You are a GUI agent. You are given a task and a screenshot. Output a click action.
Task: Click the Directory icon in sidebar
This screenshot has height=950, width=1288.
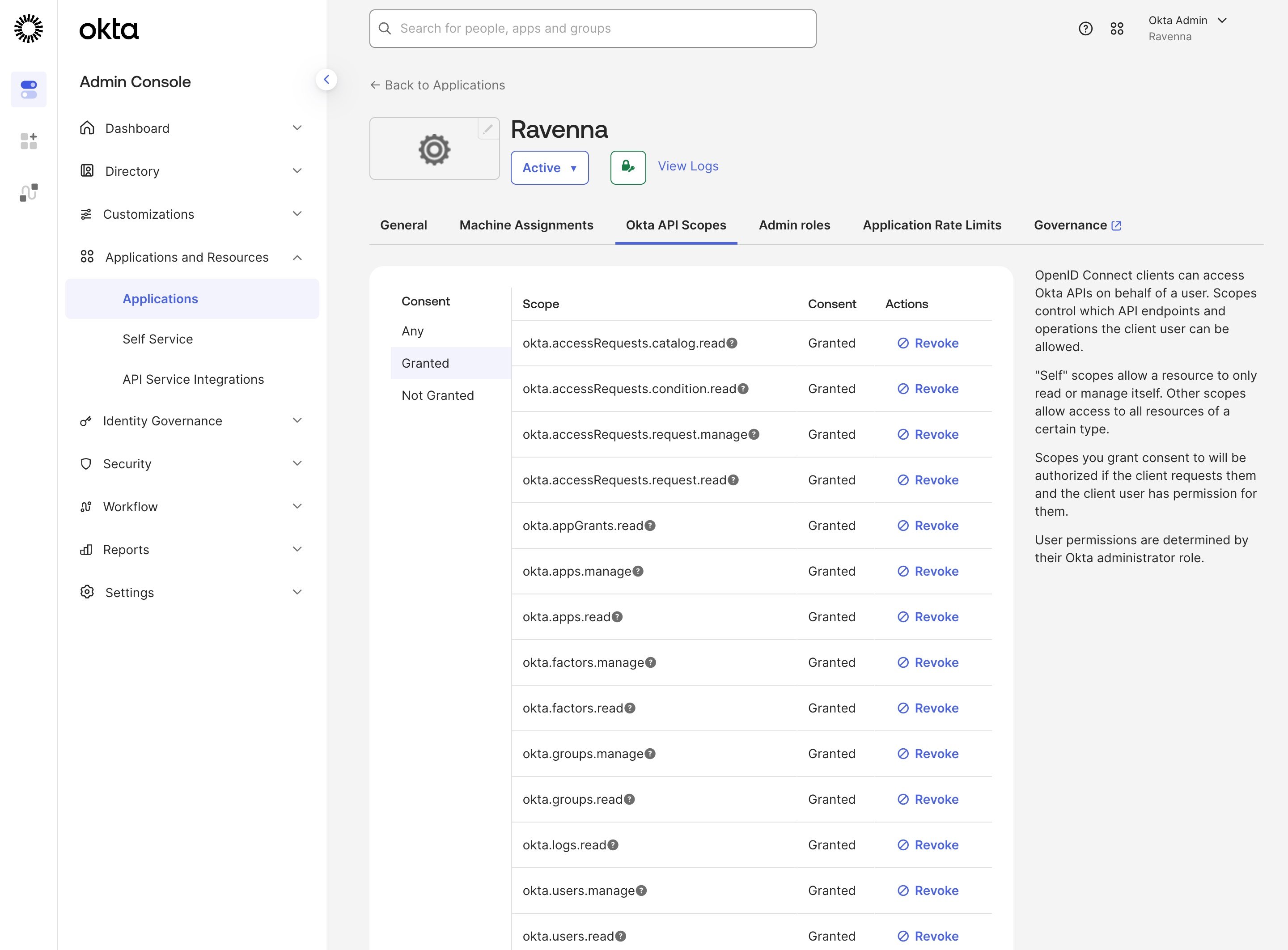(x=87, y=171)
